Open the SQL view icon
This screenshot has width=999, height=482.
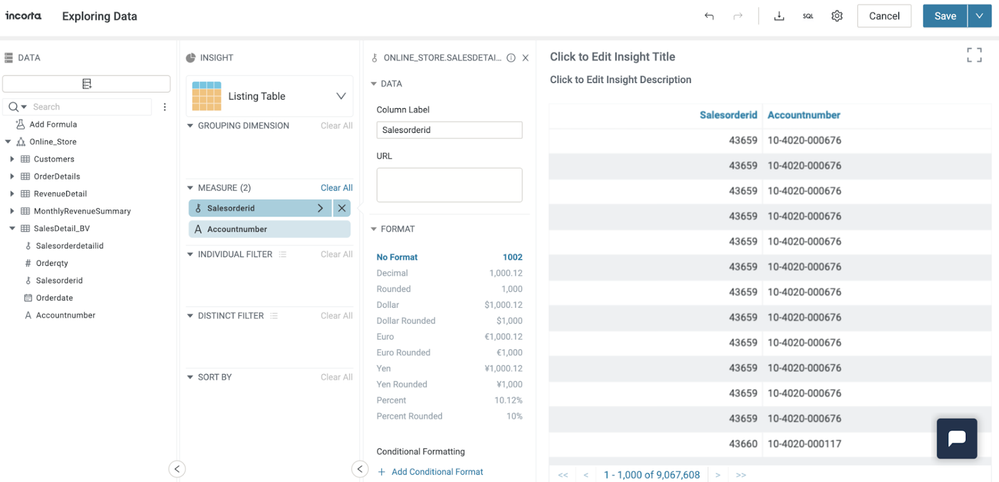pos(808,16)
